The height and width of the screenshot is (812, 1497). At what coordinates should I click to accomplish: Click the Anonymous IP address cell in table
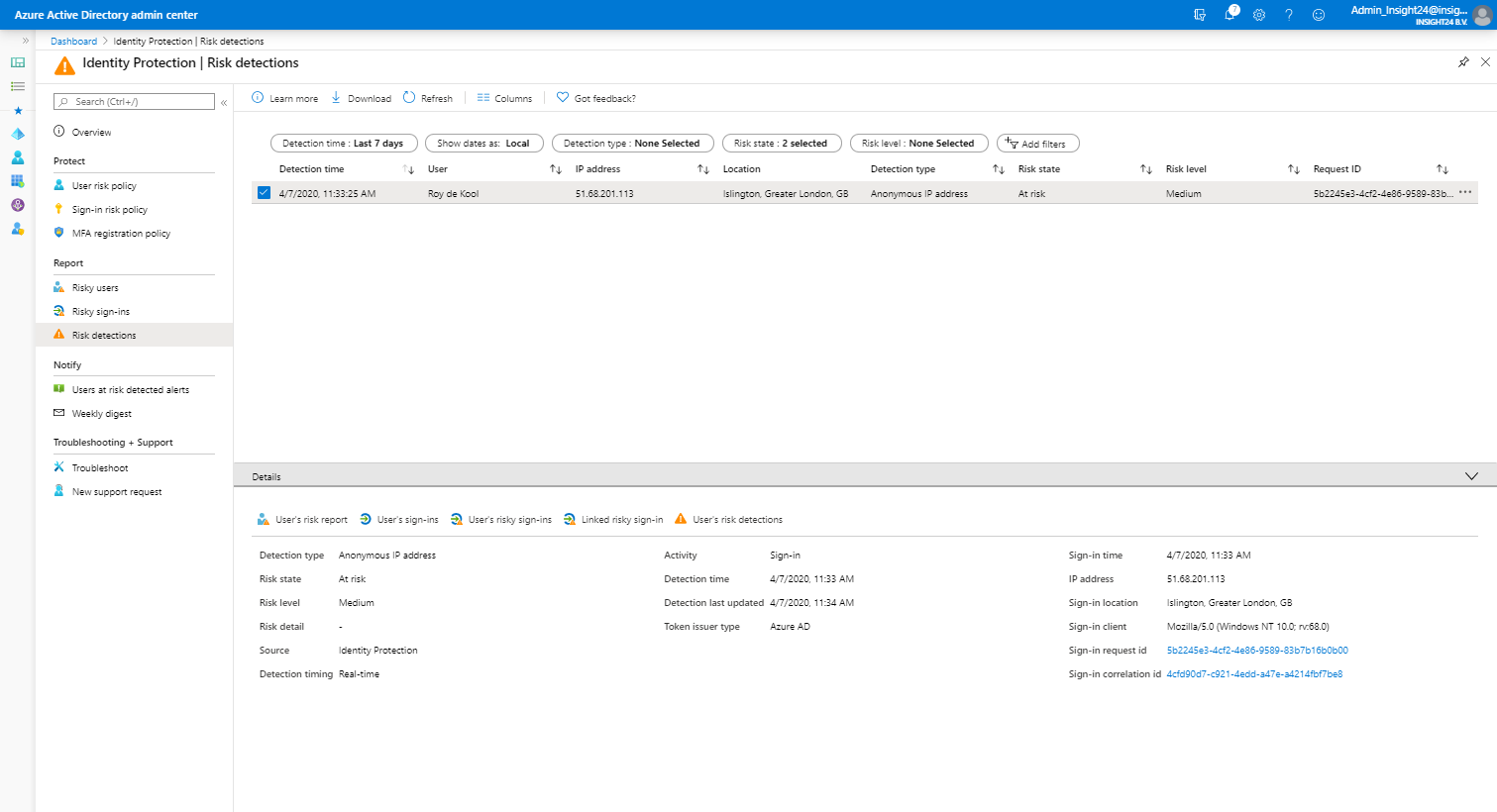[x=919, y=194]
